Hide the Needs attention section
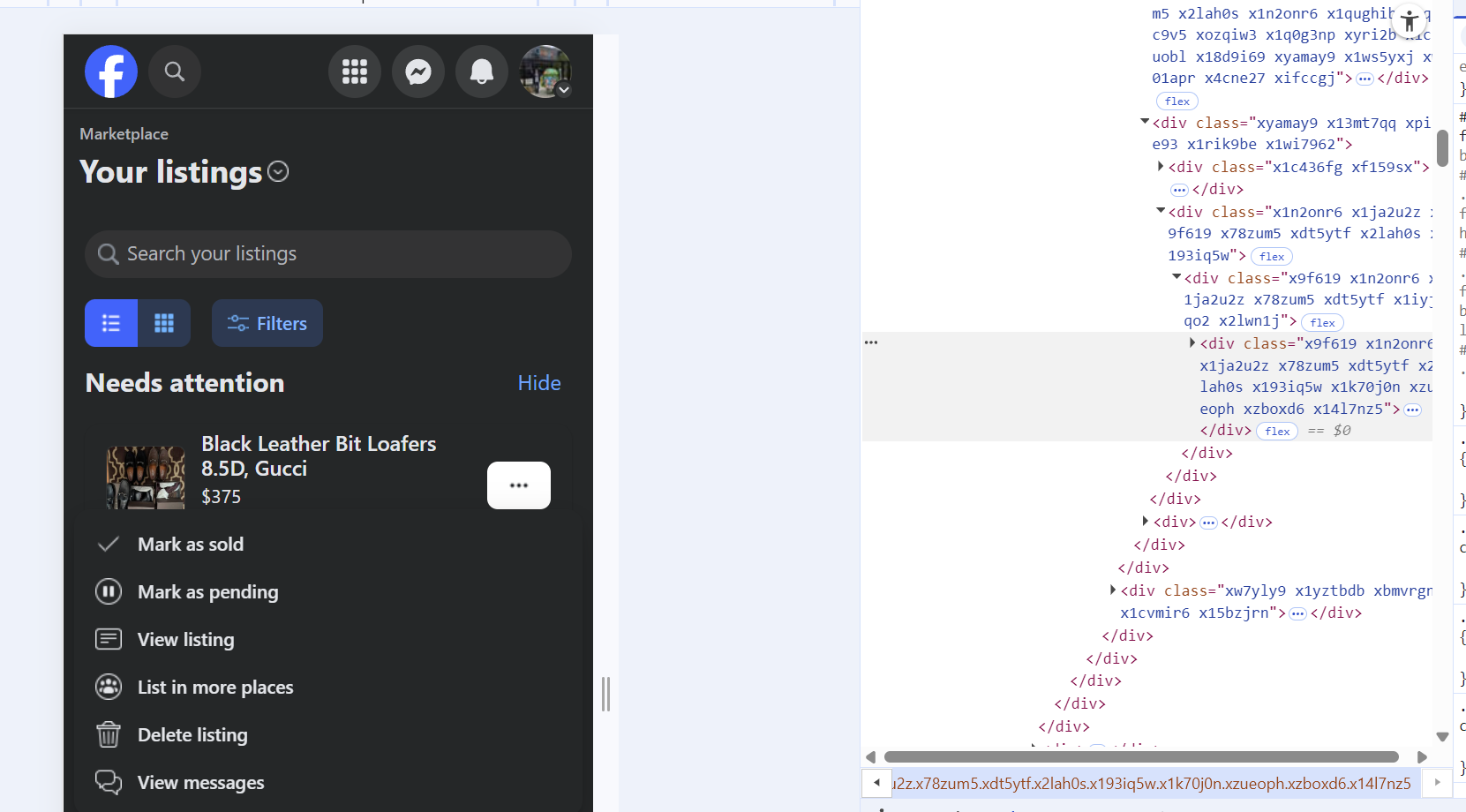The height and width of the screenshot is (812, 1466). tap(538, 383)
